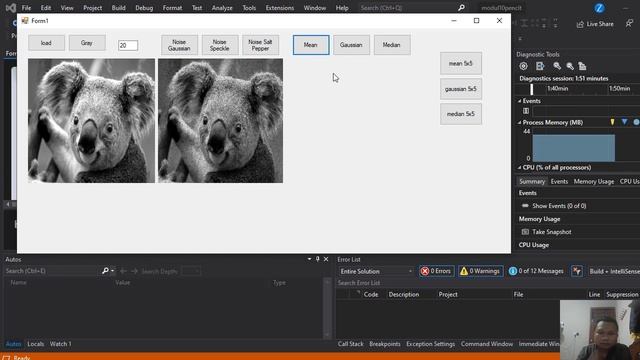The width and height of the screenshot is (640, 360).
Task: Switch to the Locals tab
Action: tap(36, 344)
